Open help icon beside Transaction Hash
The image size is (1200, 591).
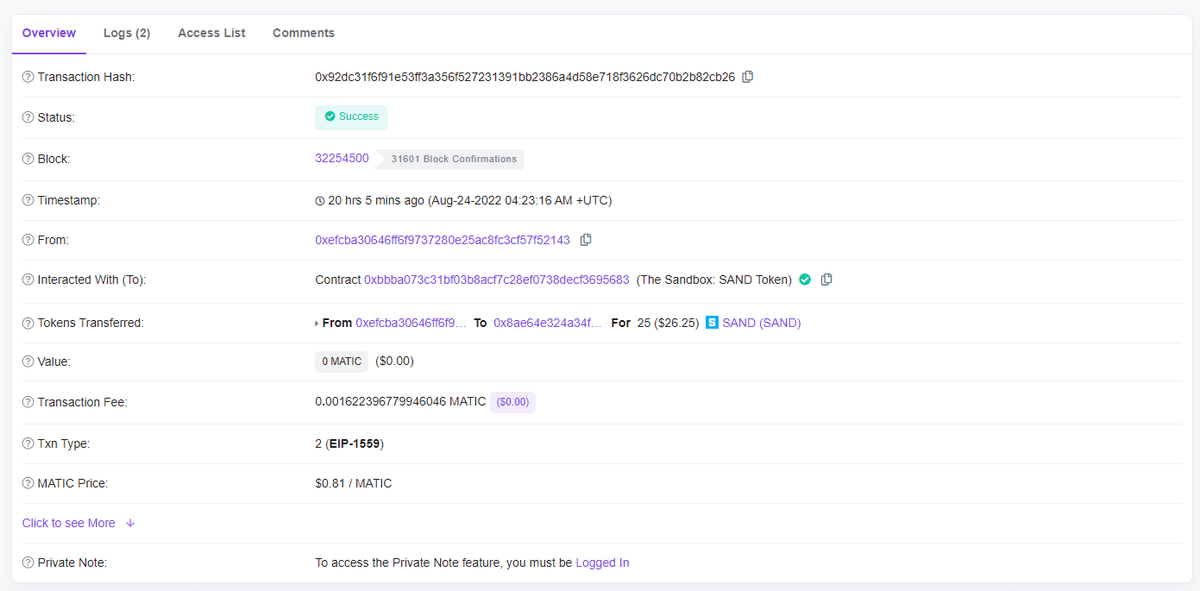click(x=28, y=77)
